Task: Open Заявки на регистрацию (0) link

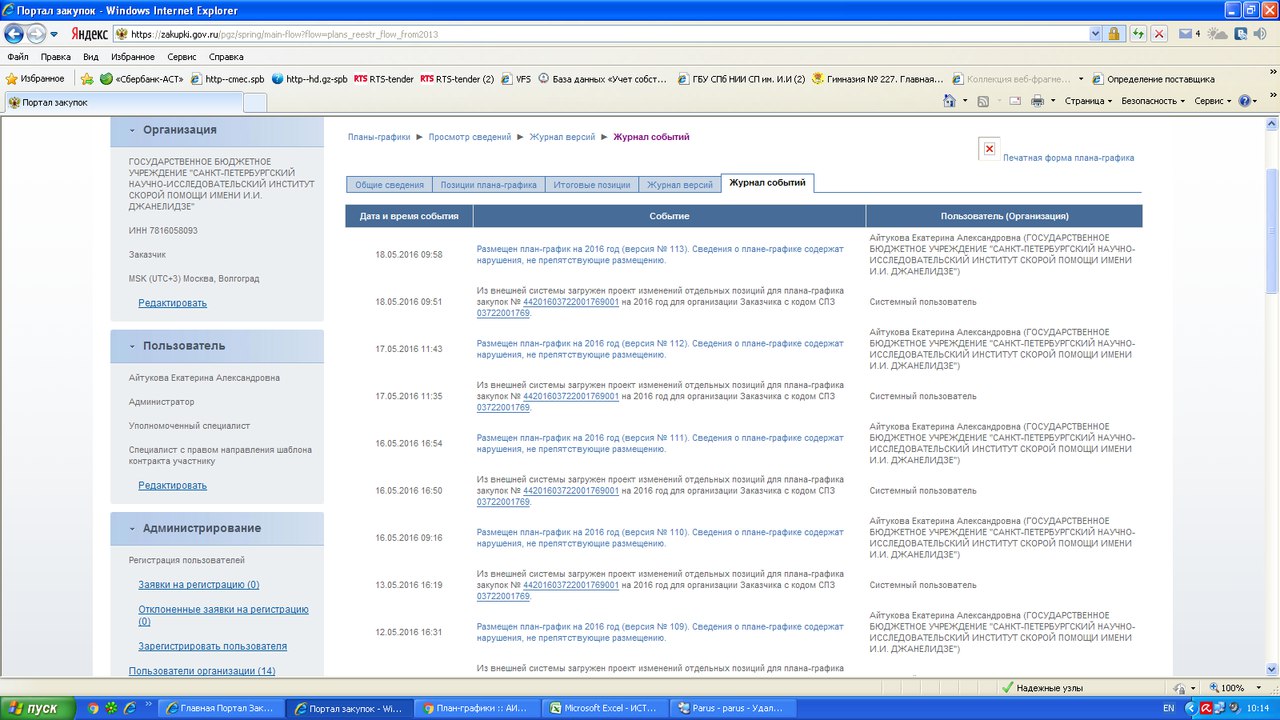Action: click(199, 584)
